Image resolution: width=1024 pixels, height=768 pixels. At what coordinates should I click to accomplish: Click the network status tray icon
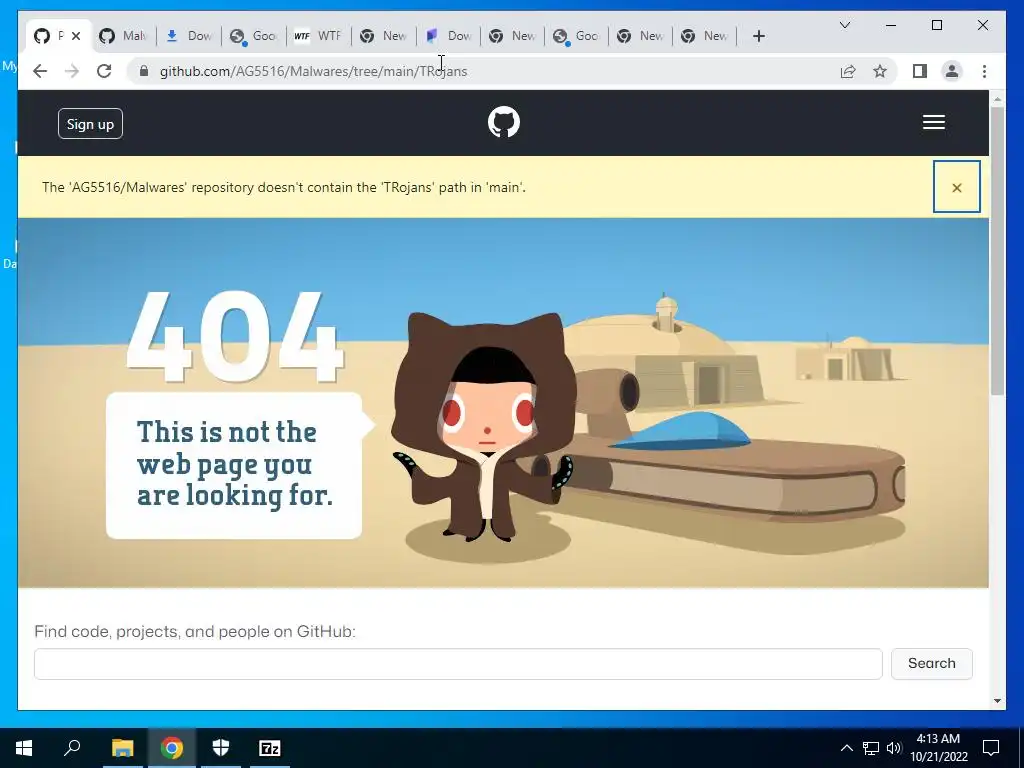pos(871,748)
